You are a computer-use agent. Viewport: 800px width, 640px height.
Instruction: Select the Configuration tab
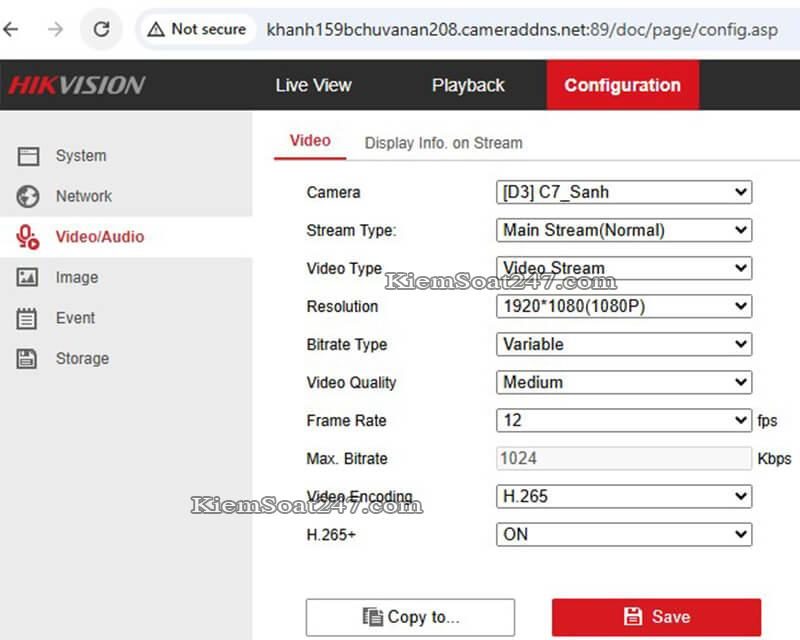coord(622,85)
